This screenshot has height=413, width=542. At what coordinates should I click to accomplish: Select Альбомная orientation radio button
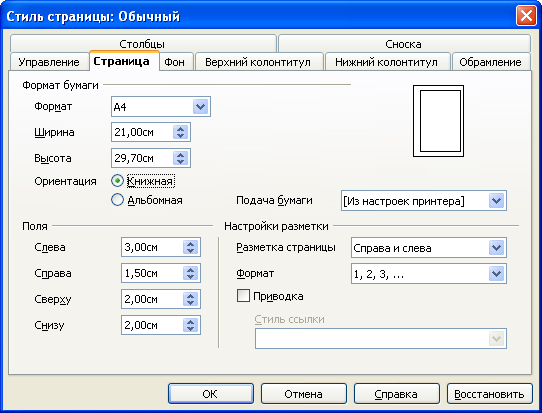click(x=117, y=200)
